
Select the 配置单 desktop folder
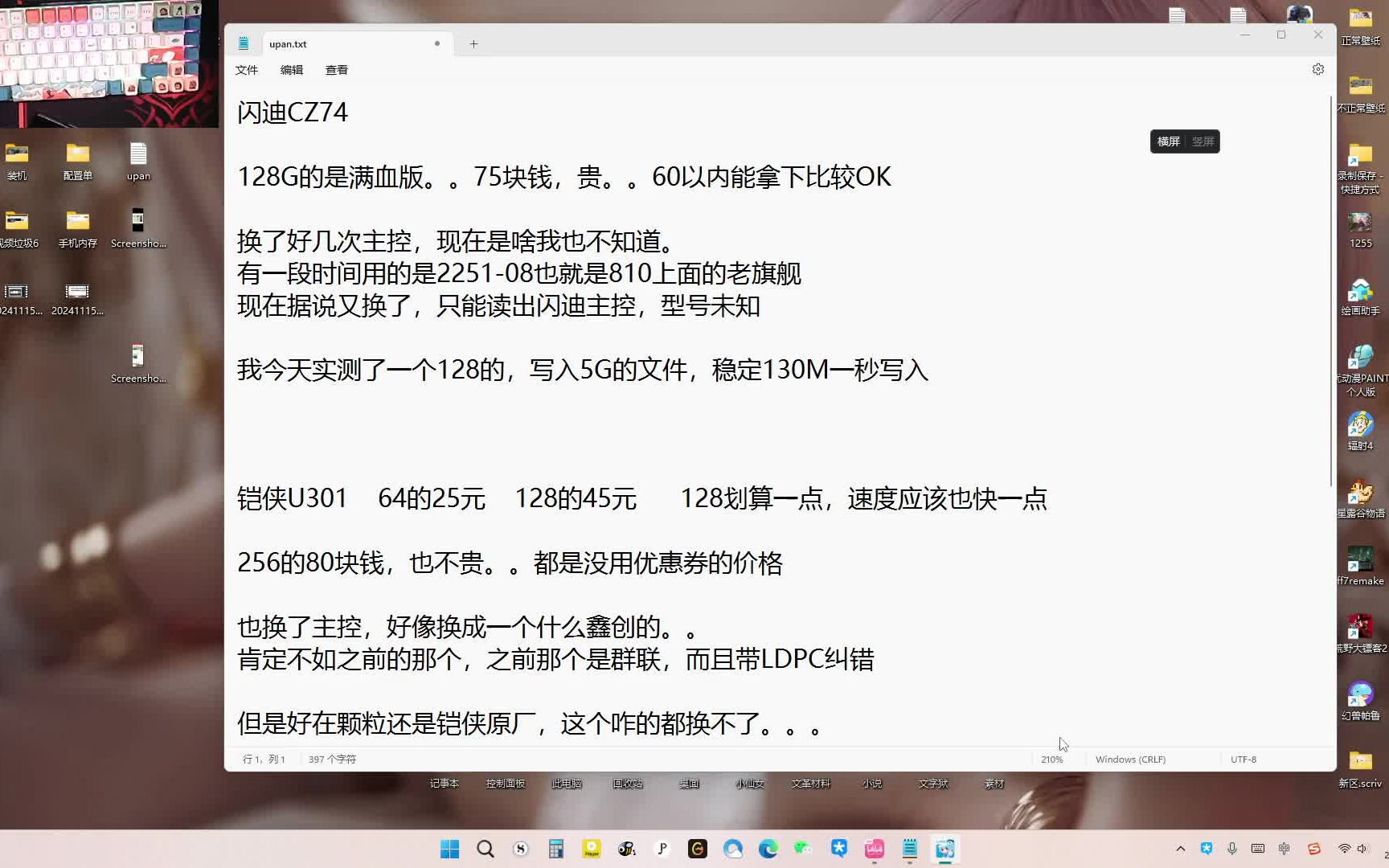click(77, 161)
